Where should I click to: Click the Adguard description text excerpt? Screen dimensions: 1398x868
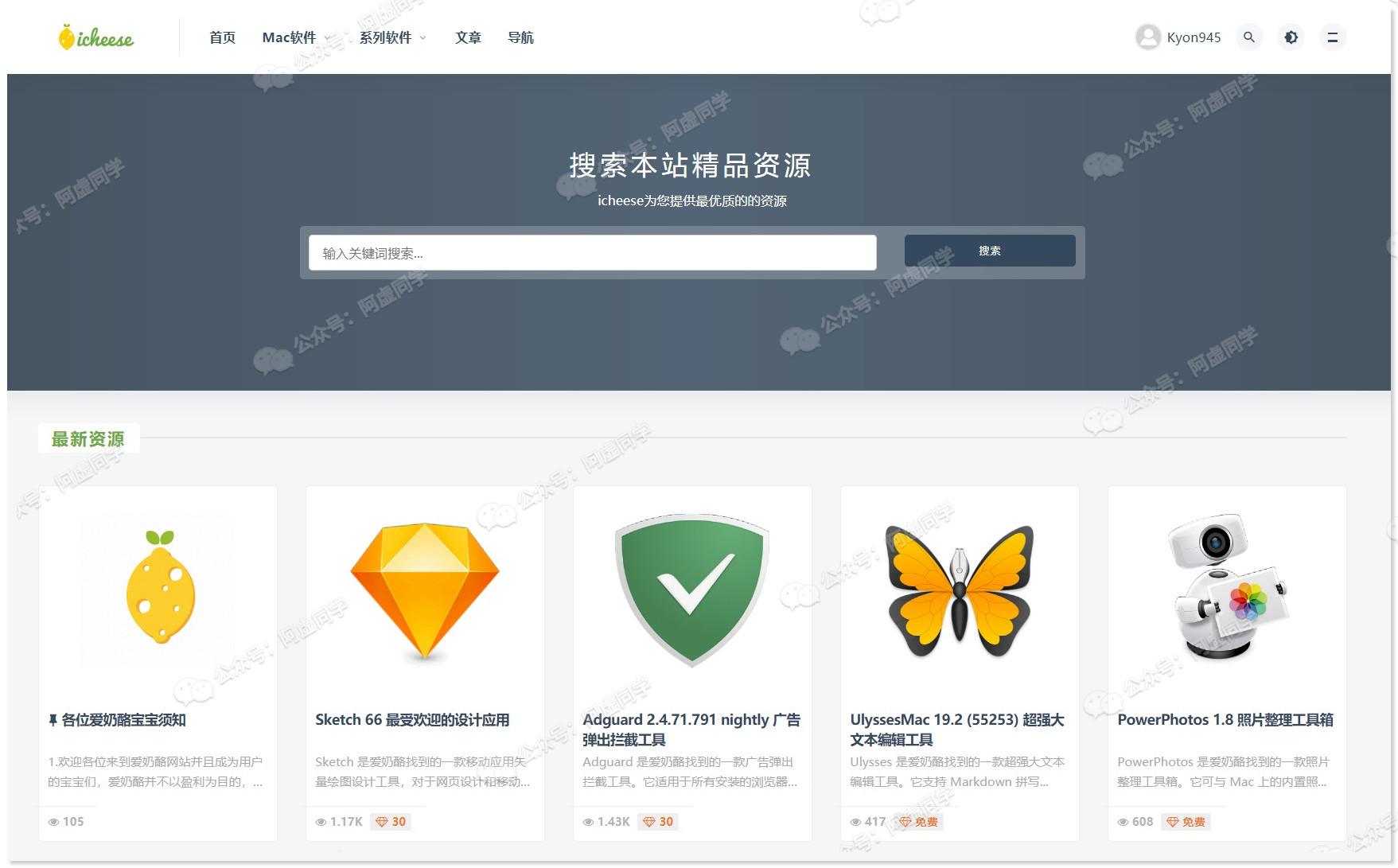click(690, 772)
